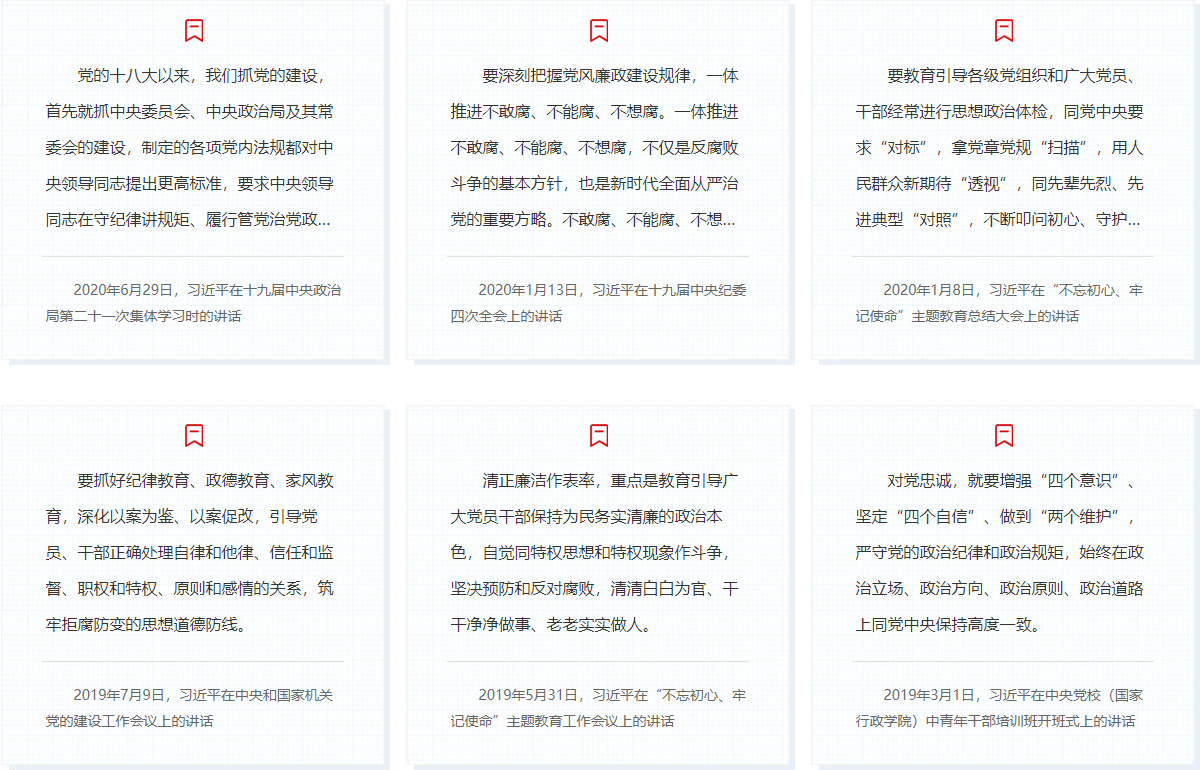Select the source line dated 2020年1月13日

tap(598, 303)
